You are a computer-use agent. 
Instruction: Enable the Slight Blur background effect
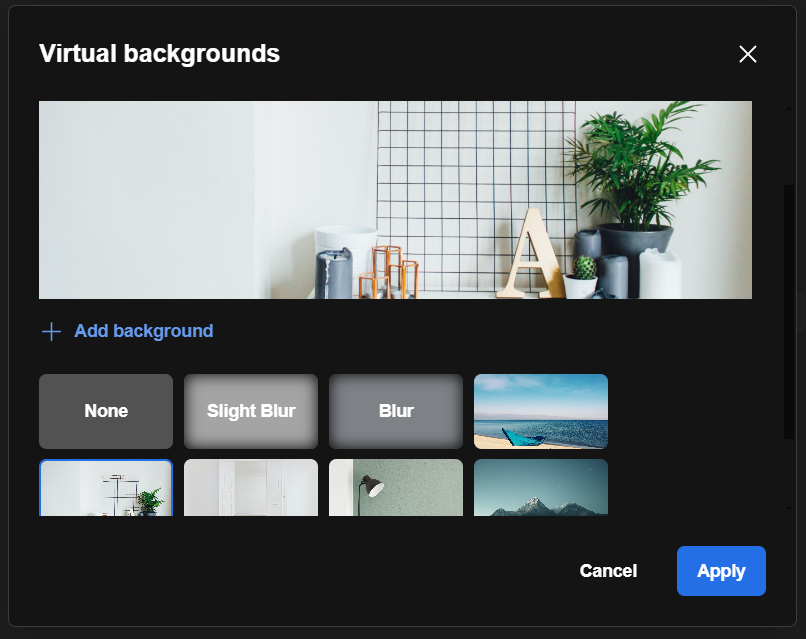pos(250,411)
